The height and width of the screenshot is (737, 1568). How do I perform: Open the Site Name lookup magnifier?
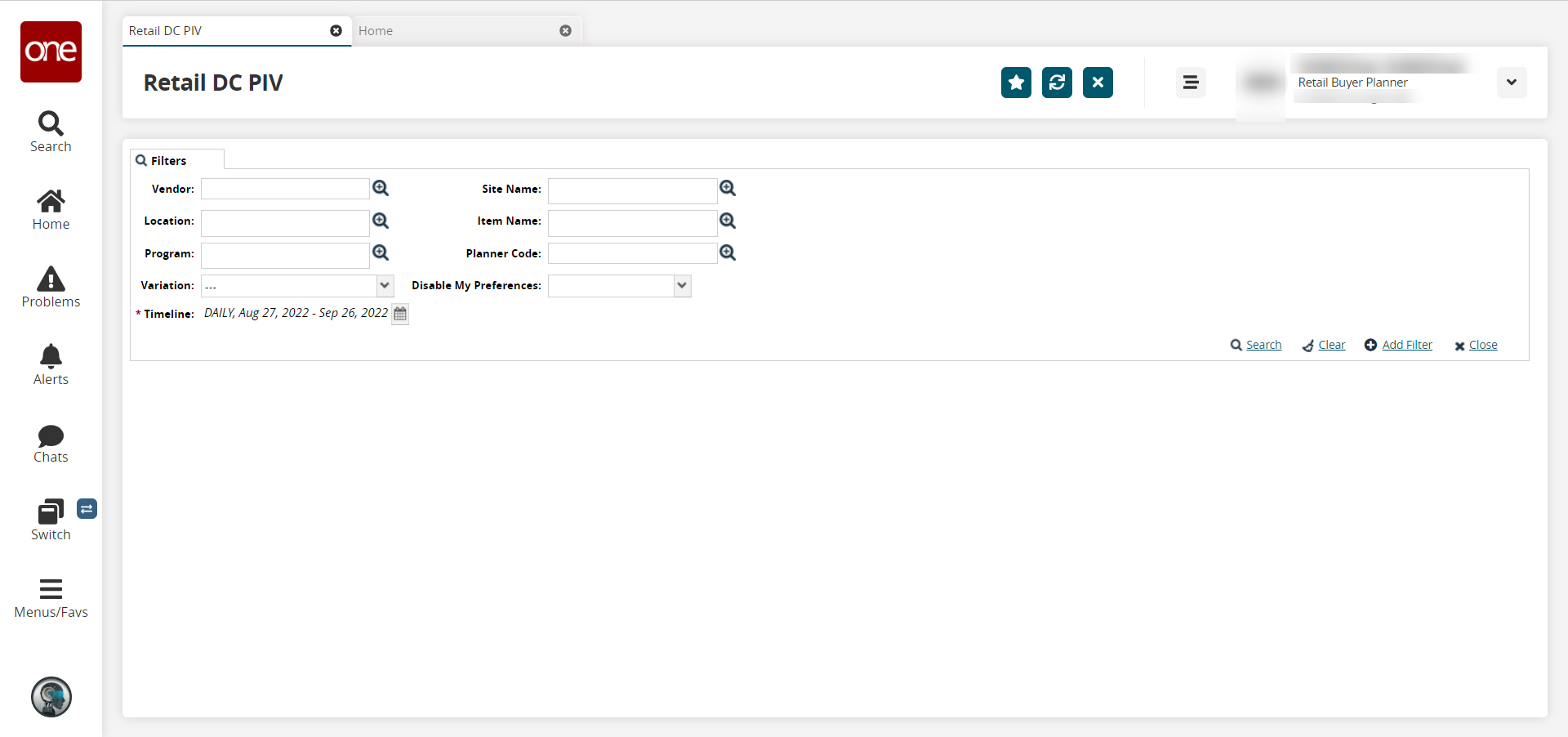(x=728, y=189)
